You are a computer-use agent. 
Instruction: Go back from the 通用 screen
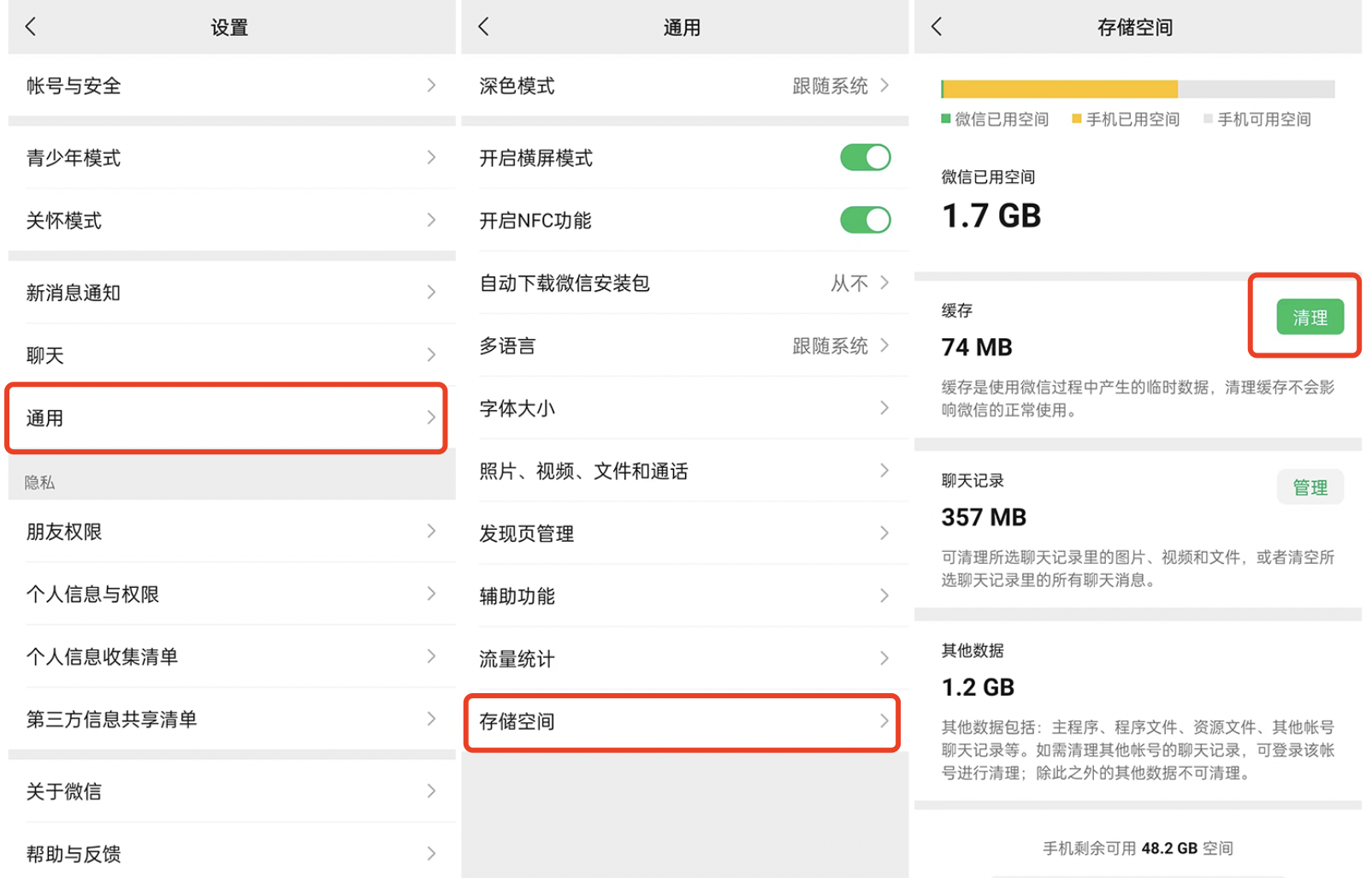pos(484,27)
